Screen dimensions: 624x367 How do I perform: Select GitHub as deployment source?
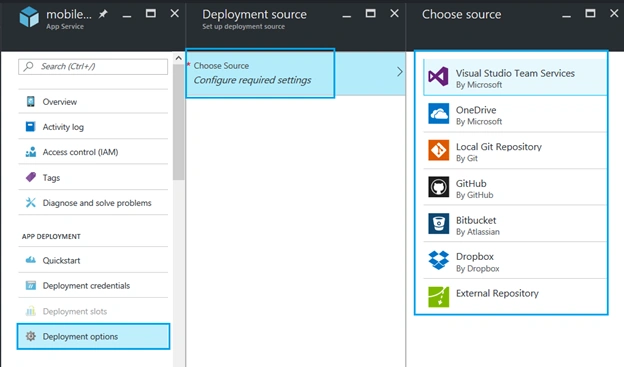pos(515,187)
